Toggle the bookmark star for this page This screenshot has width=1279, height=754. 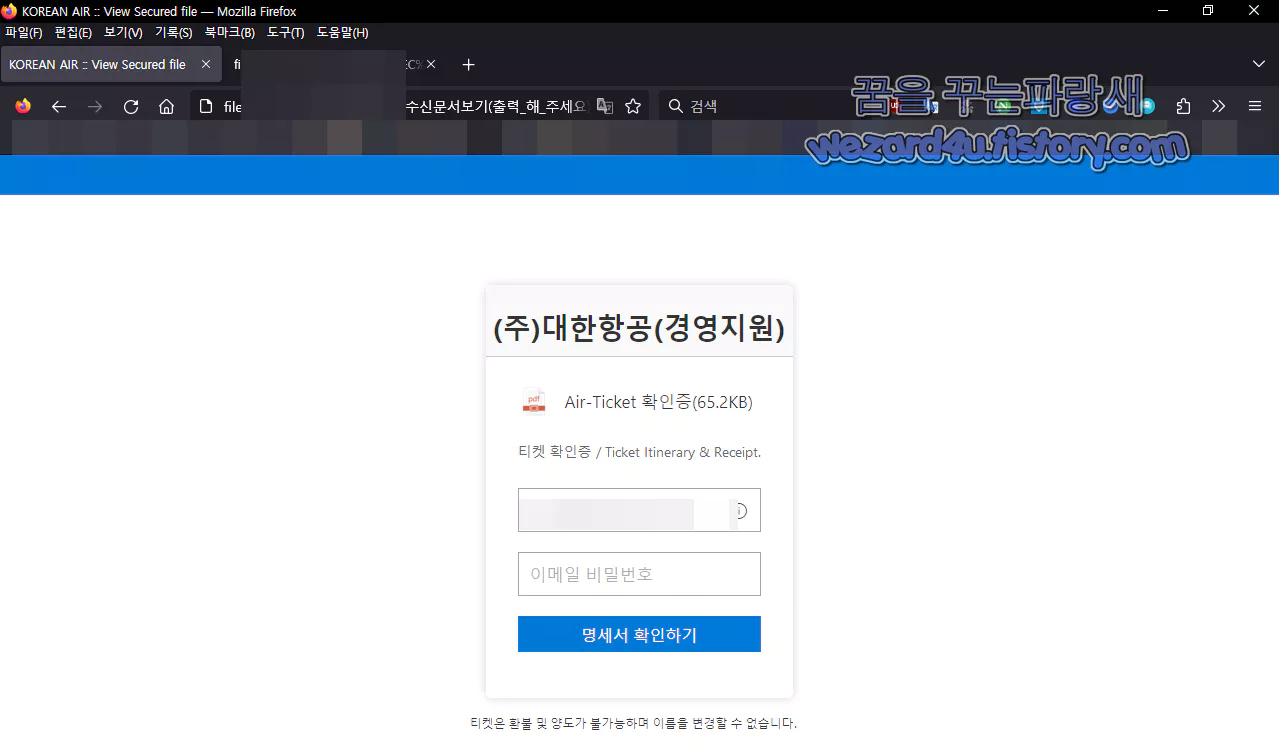pos(632,106)
